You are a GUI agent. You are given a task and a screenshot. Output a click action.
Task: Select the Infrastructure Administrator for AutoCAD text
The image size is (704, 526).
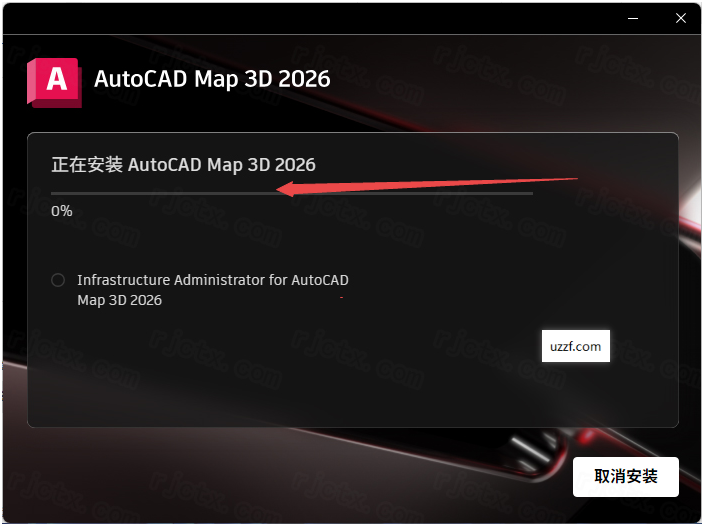(212, 280)
